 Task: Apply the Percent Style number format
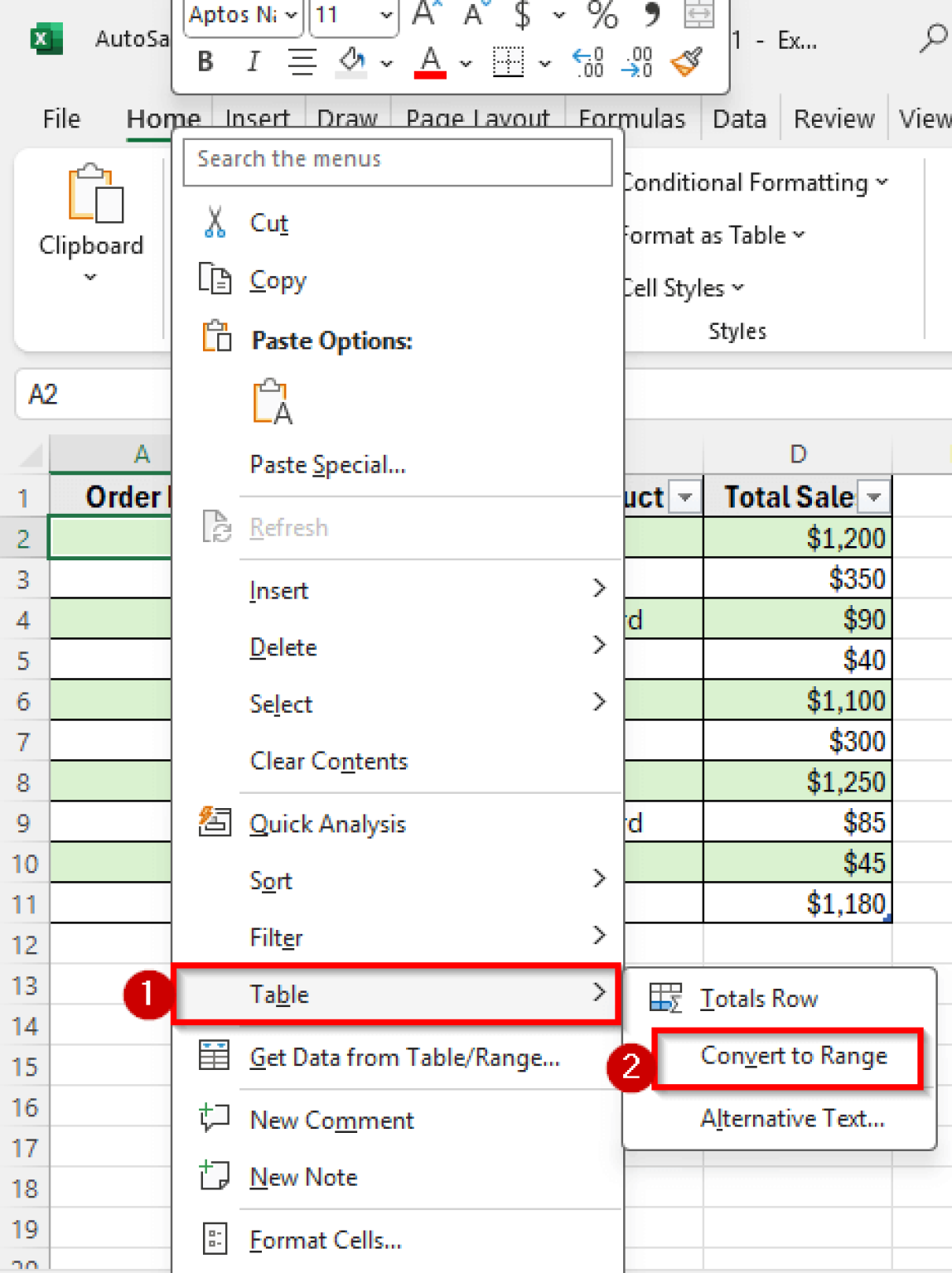pyautogui.click(x=602, y=15)
